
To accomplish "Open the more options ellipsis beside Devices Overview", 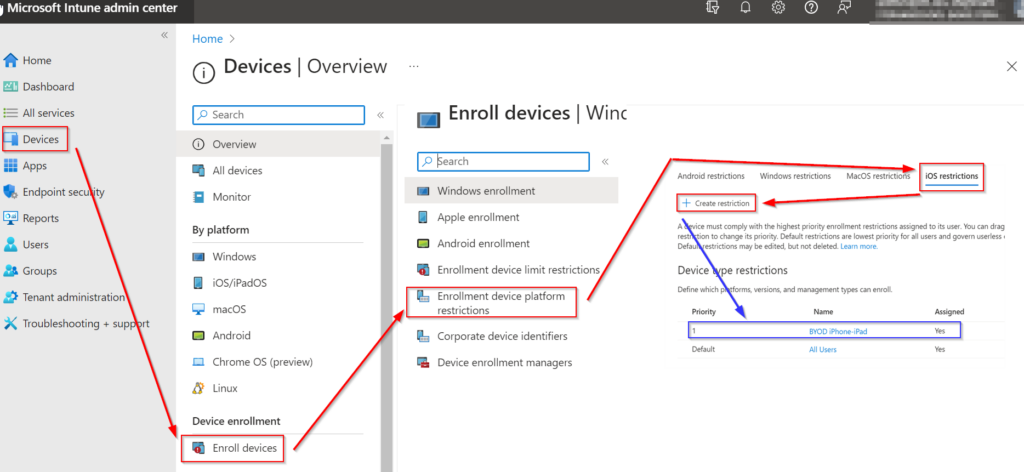I will click(413, 66).
